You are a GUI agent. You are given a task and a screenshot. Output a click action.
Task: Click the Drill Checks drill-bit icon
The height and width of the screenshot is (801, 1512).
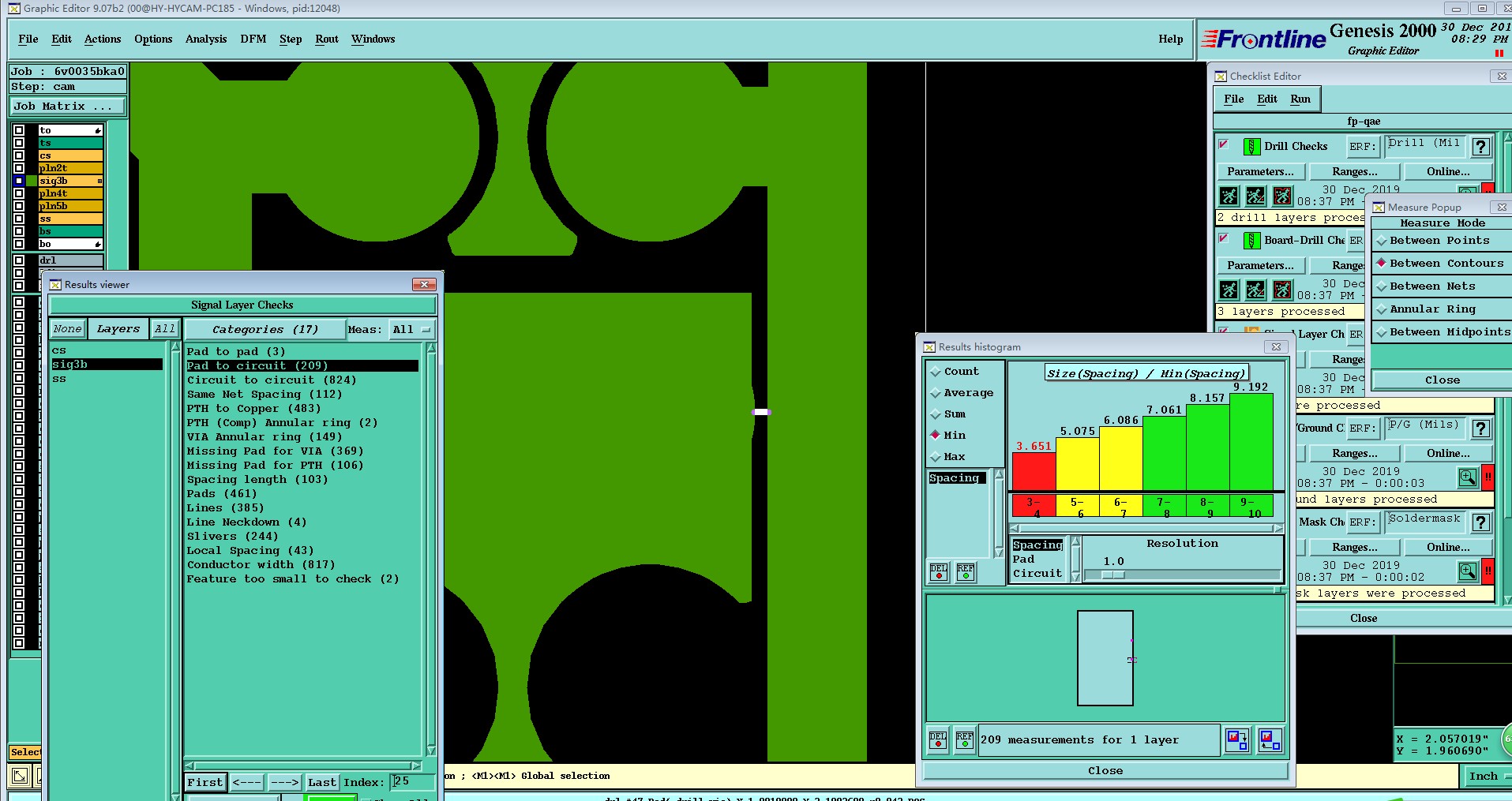[1251, 147]
